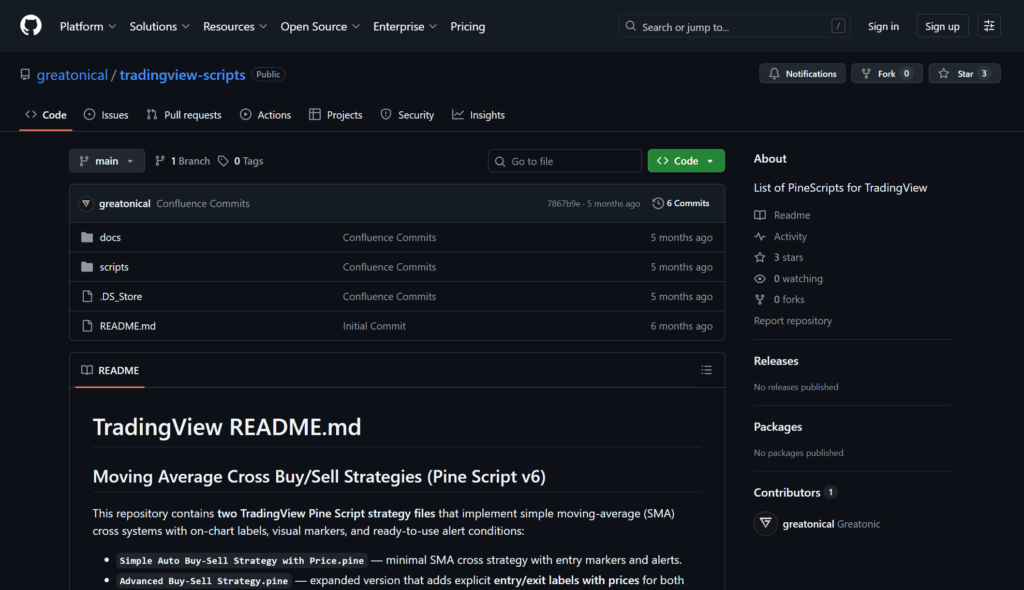Click the settings sliders icon next to Sign up

(x=989, y=26)
